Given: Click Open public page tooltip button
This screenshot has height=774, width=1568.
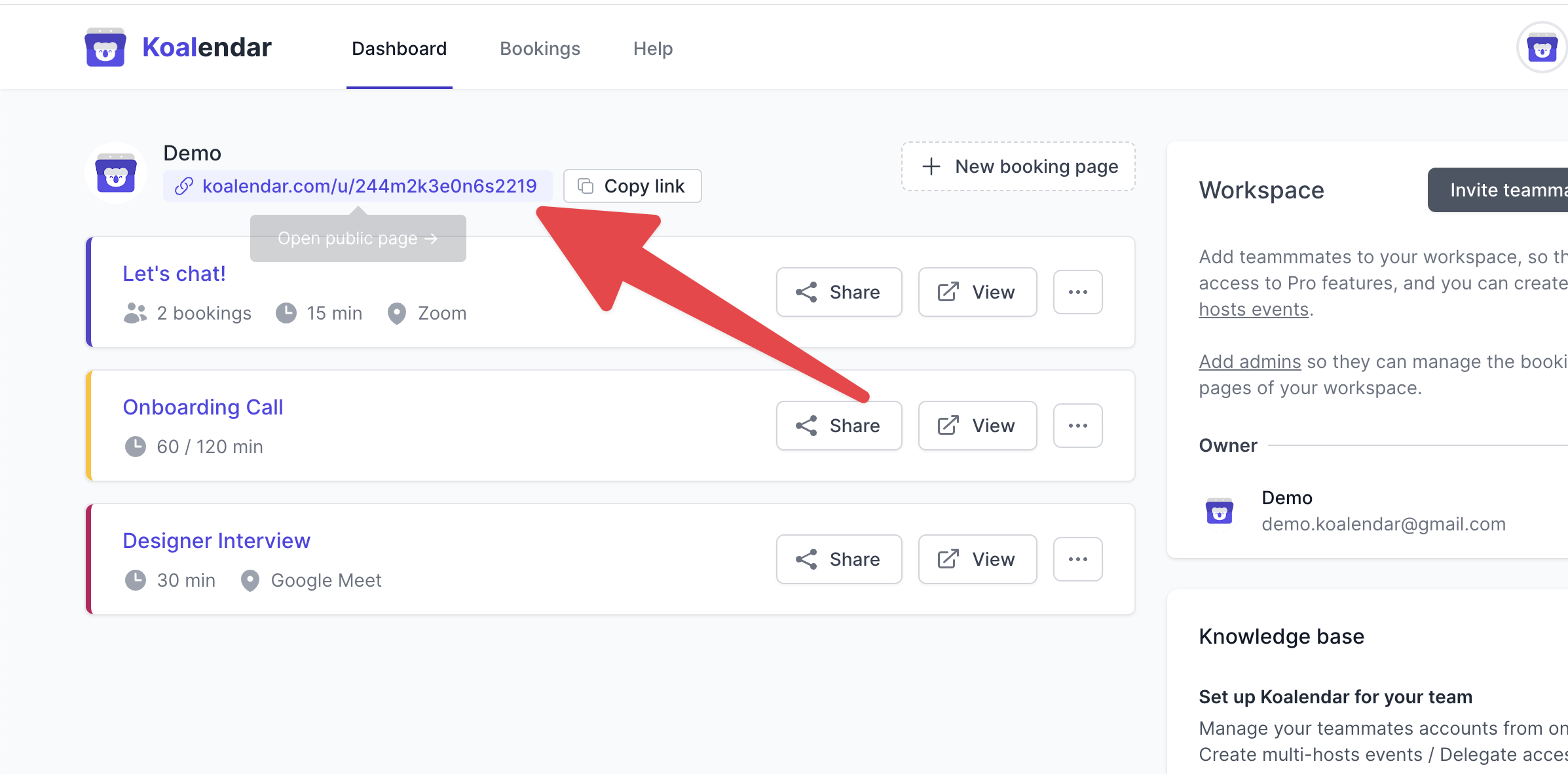Looking at the screenshot, I should 358,238.
